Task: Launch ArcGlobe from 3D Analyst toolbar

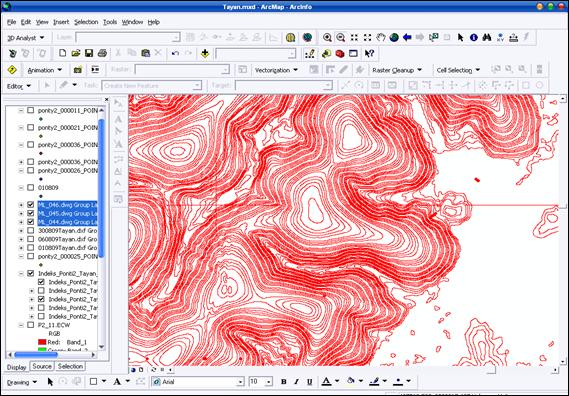Action: pos(307,37)
